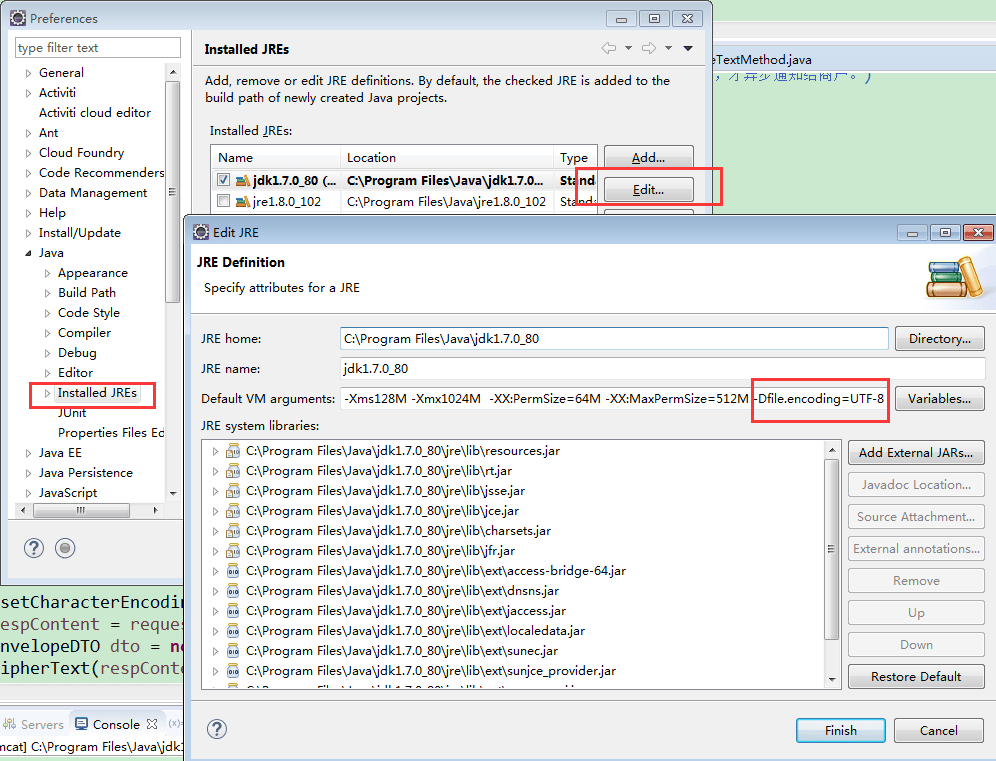Click the record/oomph circle icon in Preferences

click(65, 548)
